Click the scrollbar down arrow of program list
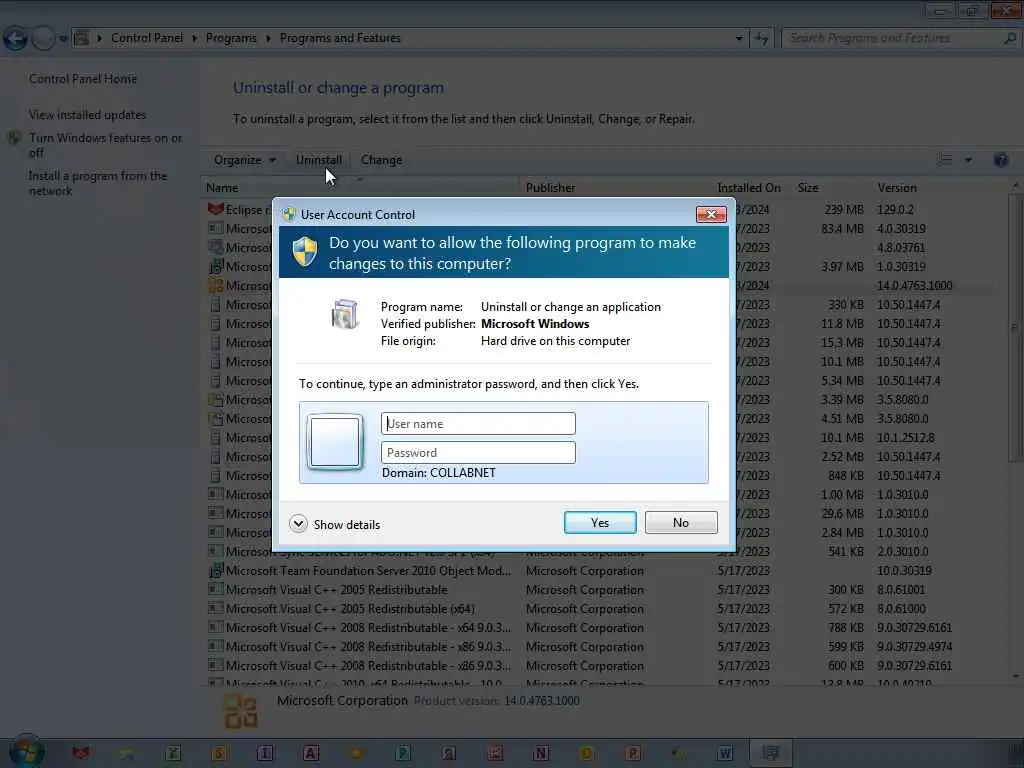This screenshot has width=1024, height=768. pyautogui.click(x=1015, y=677)
